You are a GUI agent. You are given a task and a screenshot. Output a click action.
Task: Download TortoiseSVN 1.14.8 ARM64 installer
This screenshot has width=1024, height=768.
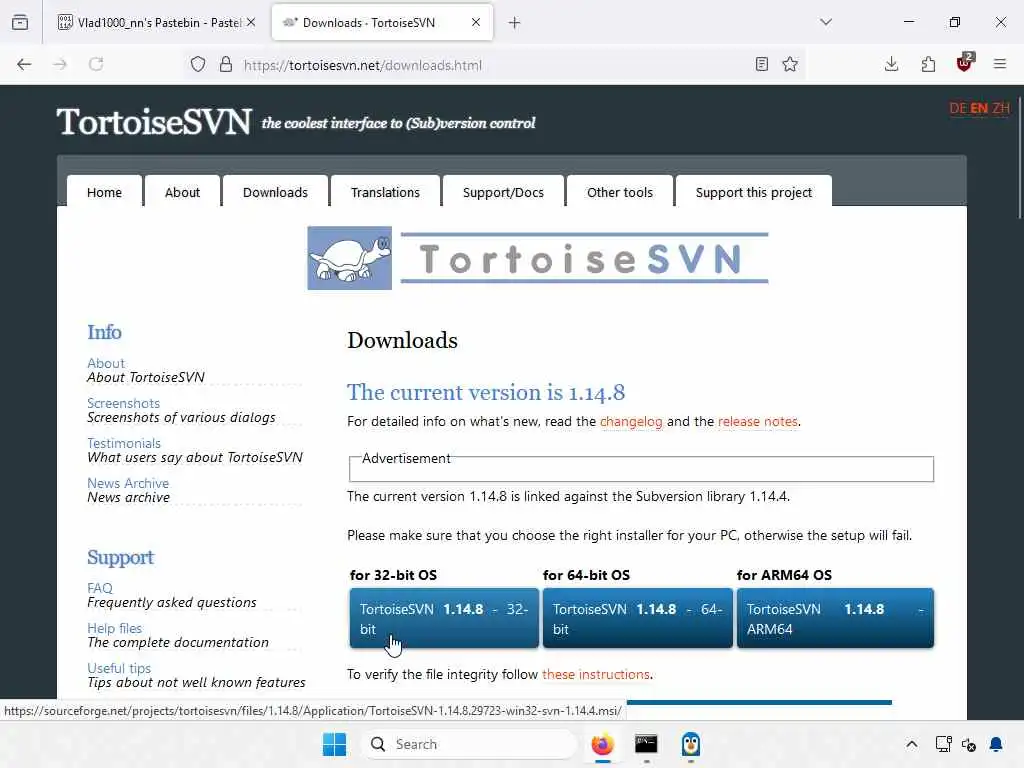tap(835, 618)
